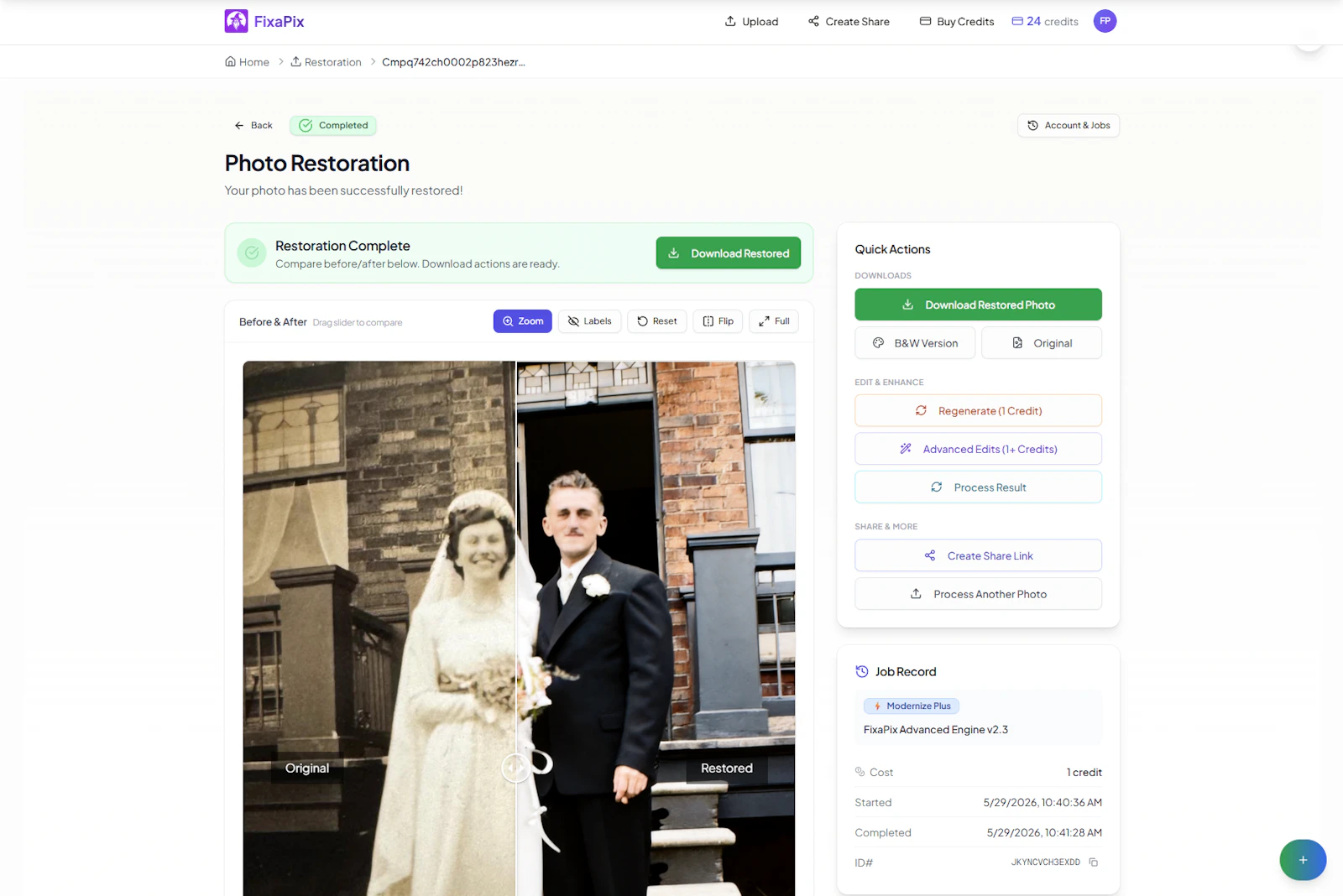Click the original sepia bride image
1343x896 pixels.
click(x=379, y=628)
